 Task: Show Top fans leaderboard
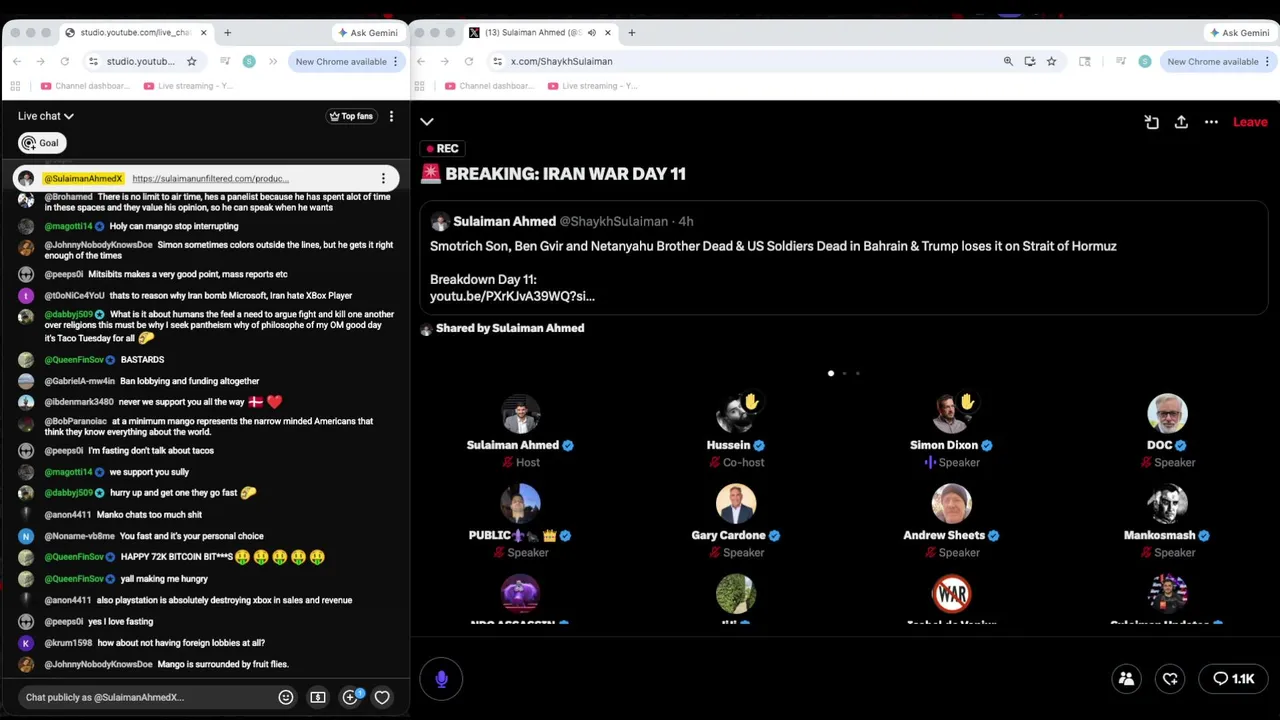(x=351, y=116)
